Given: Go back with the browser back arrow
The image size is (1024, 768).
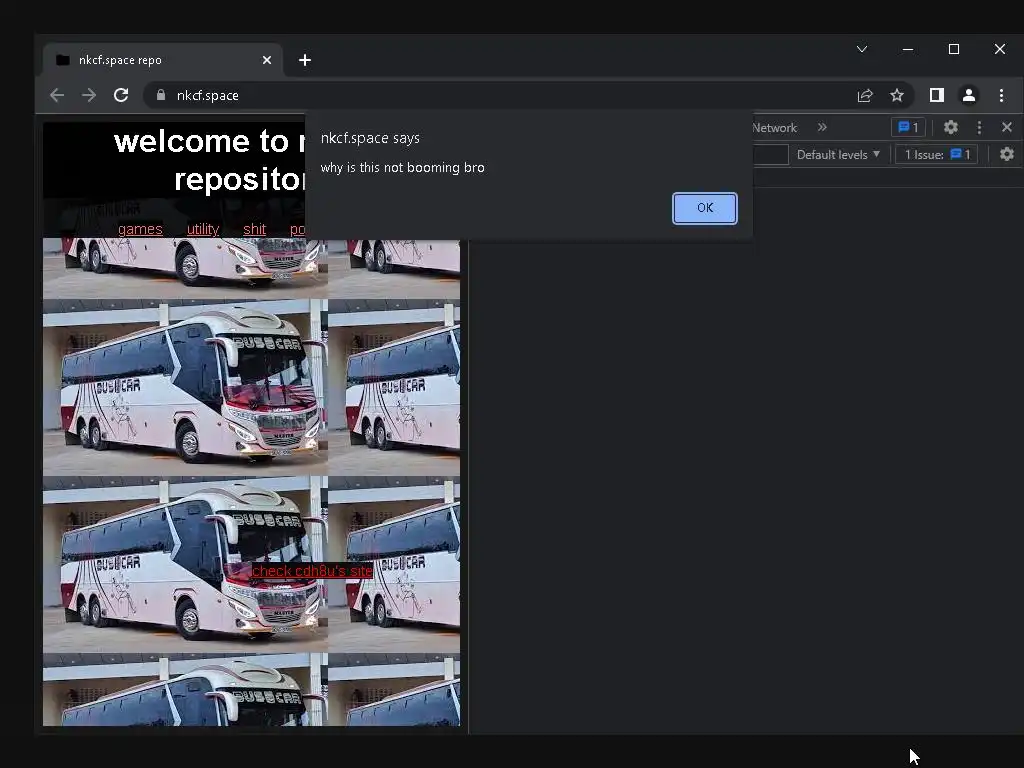Looking at the screenshot, I should (x=57, y=95).
